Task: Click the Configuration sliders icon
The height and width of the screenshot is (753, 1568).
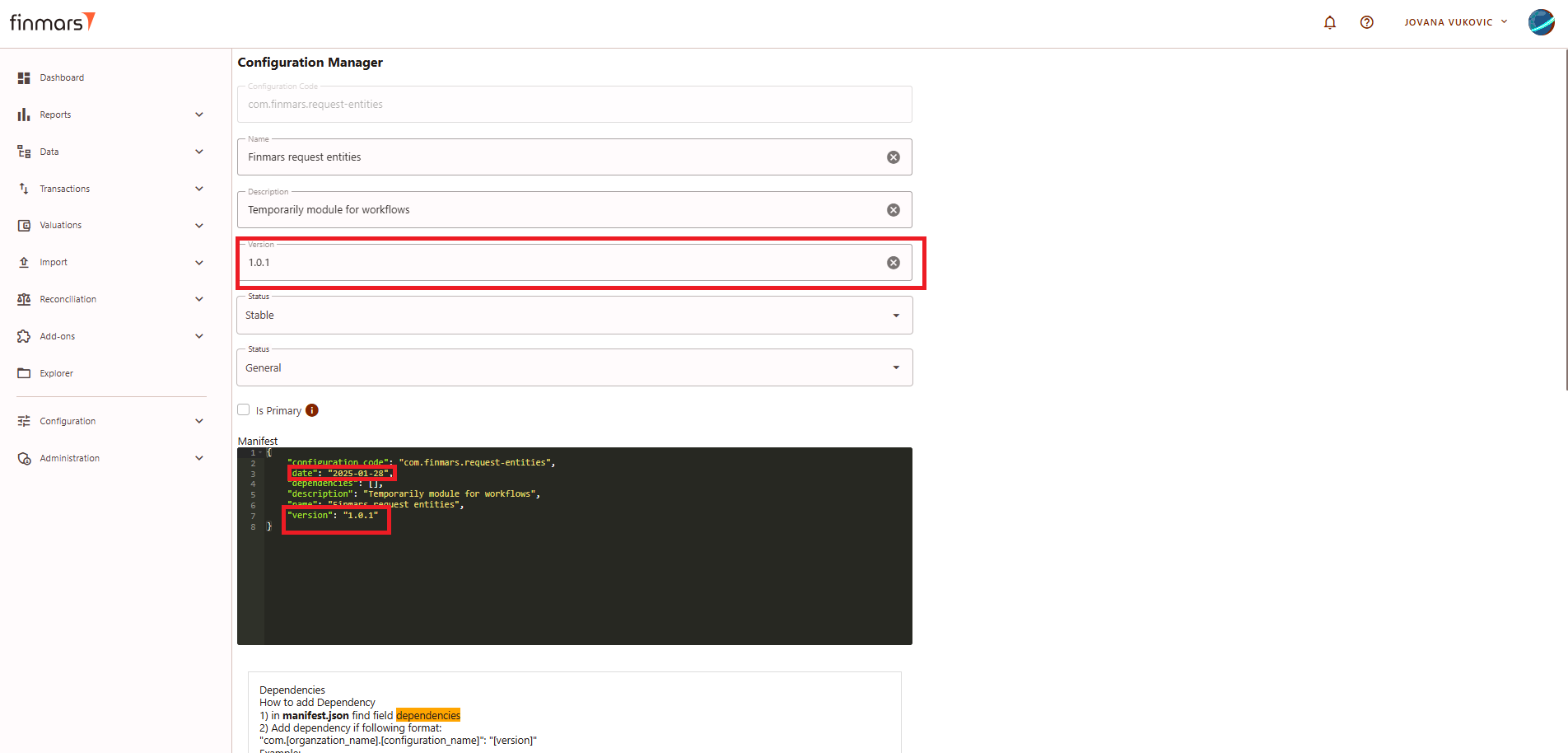Action: pyautogui.click(x=24, y=421)
